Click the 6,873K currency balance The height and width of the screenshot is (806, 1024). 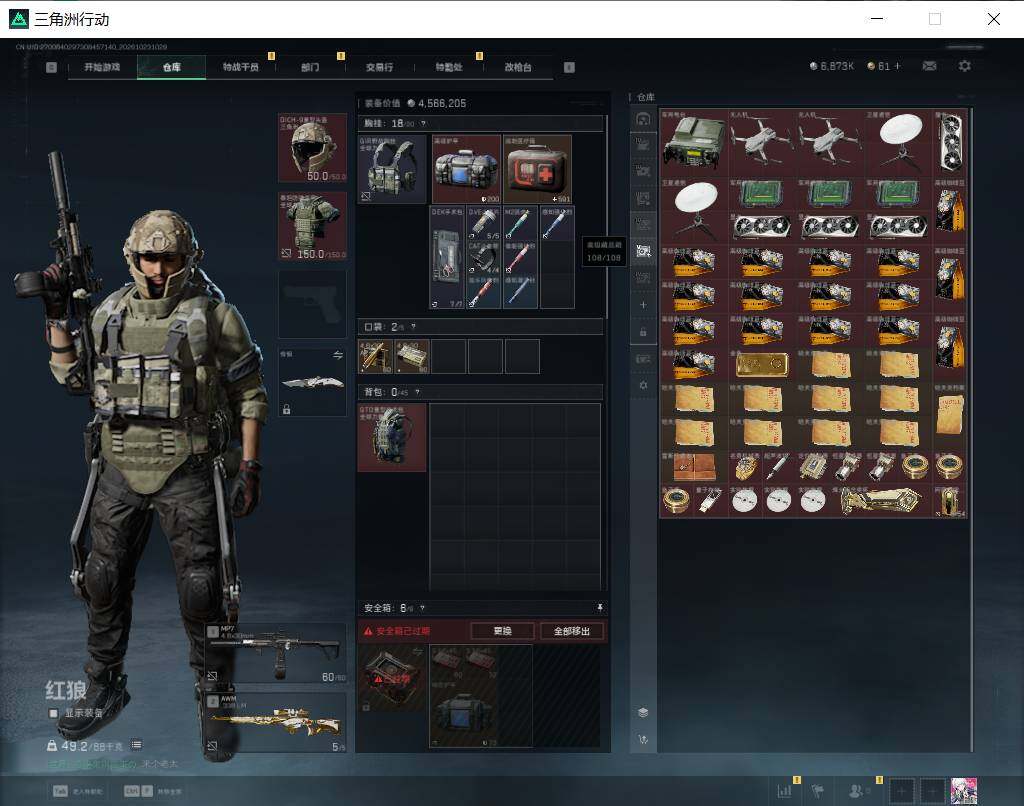pos(831,66)
